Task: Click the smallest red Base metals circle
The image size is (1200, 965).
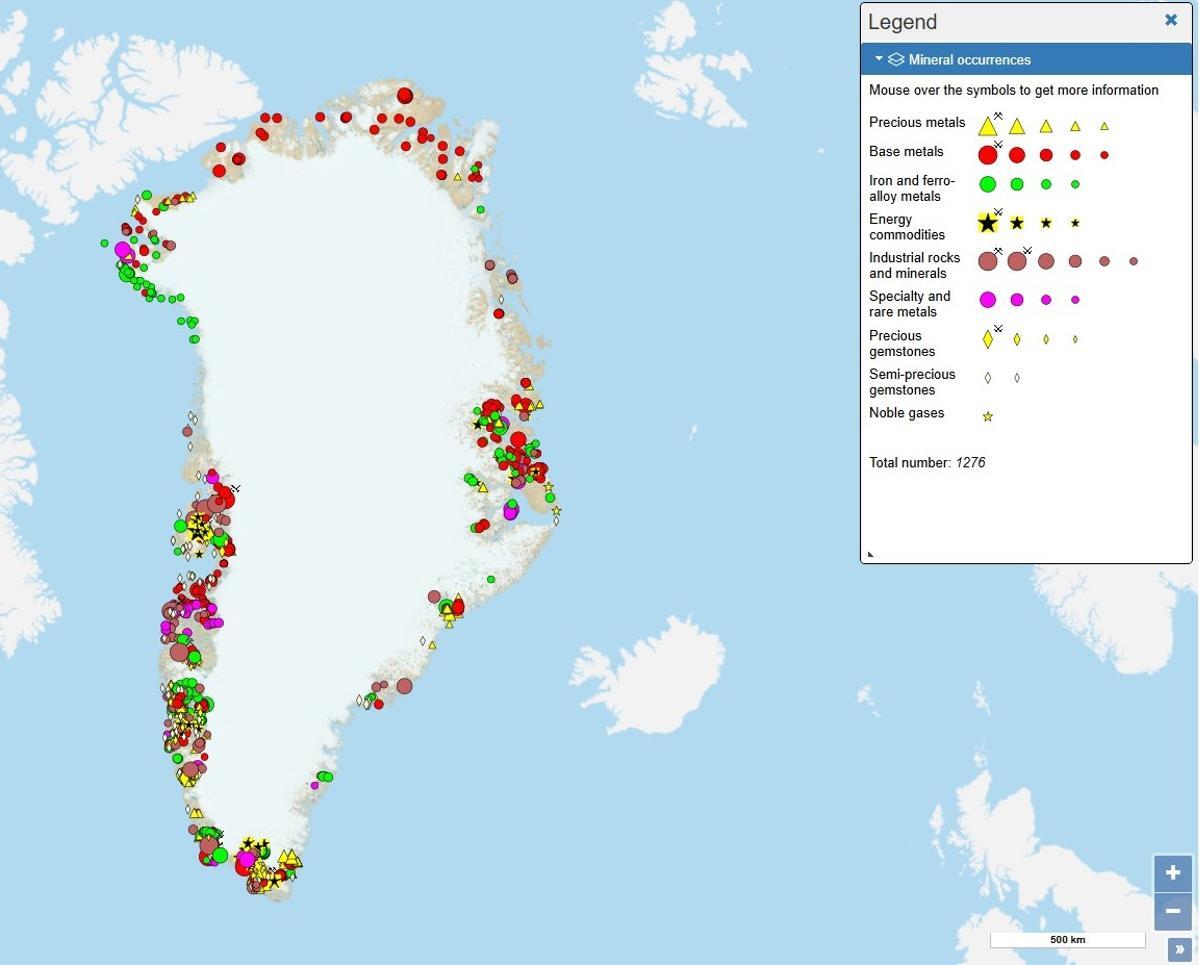Action: tap(1104, 155)
